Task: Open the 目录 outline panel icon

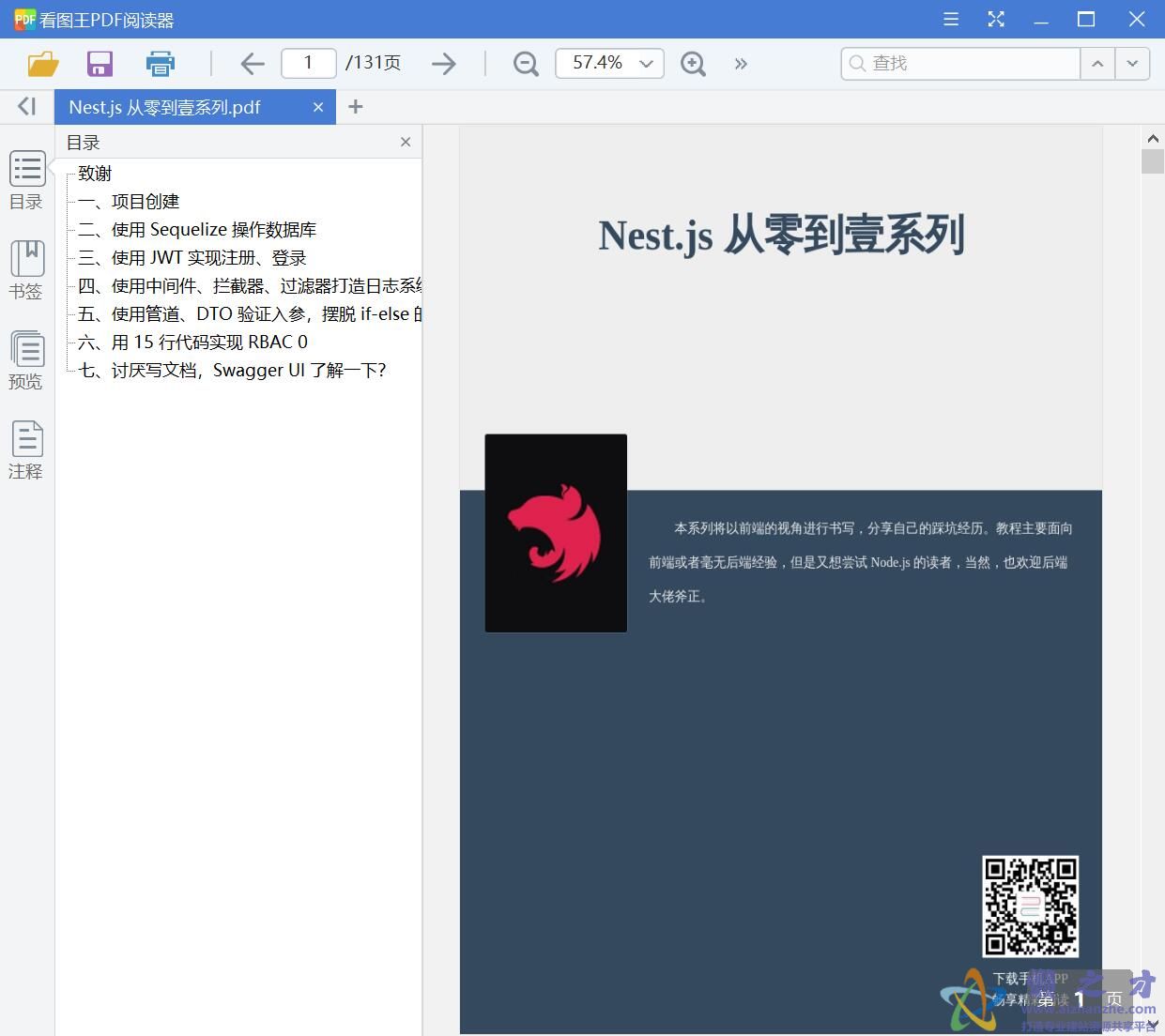Action: point(27,180)
